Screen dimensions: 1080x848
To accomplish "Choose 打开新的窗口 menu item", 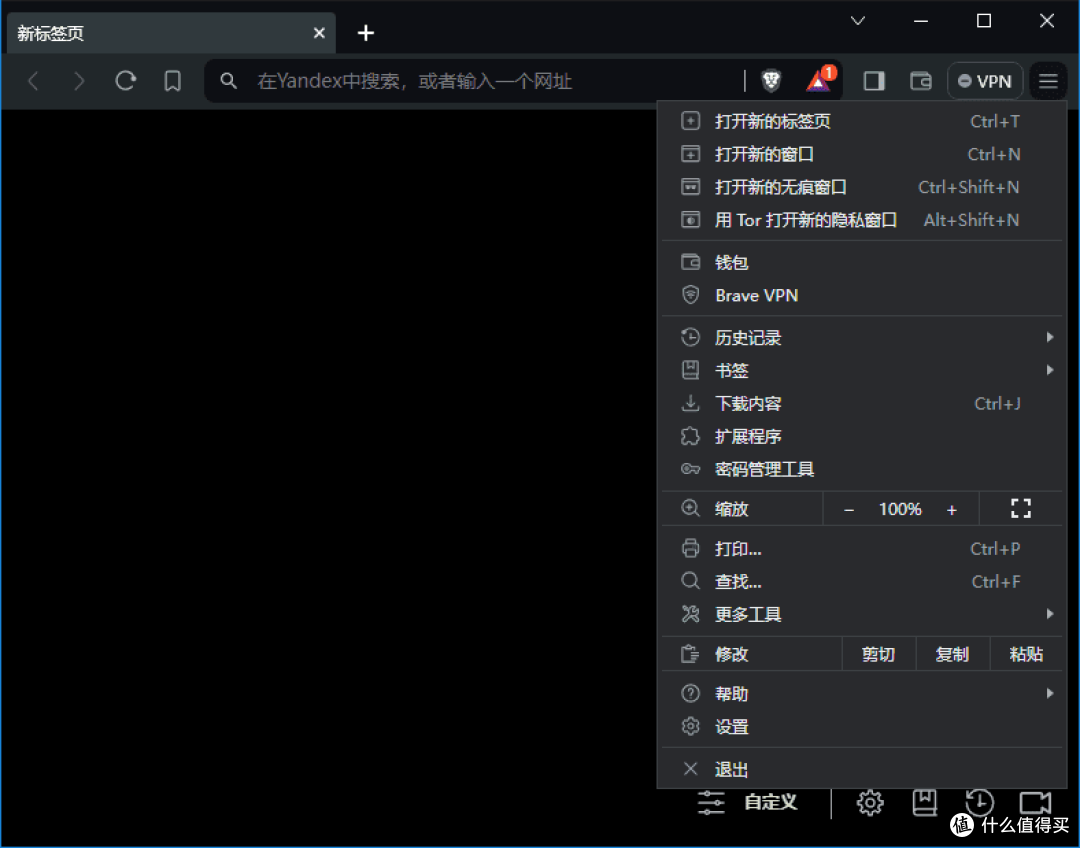I will [861, 154].
